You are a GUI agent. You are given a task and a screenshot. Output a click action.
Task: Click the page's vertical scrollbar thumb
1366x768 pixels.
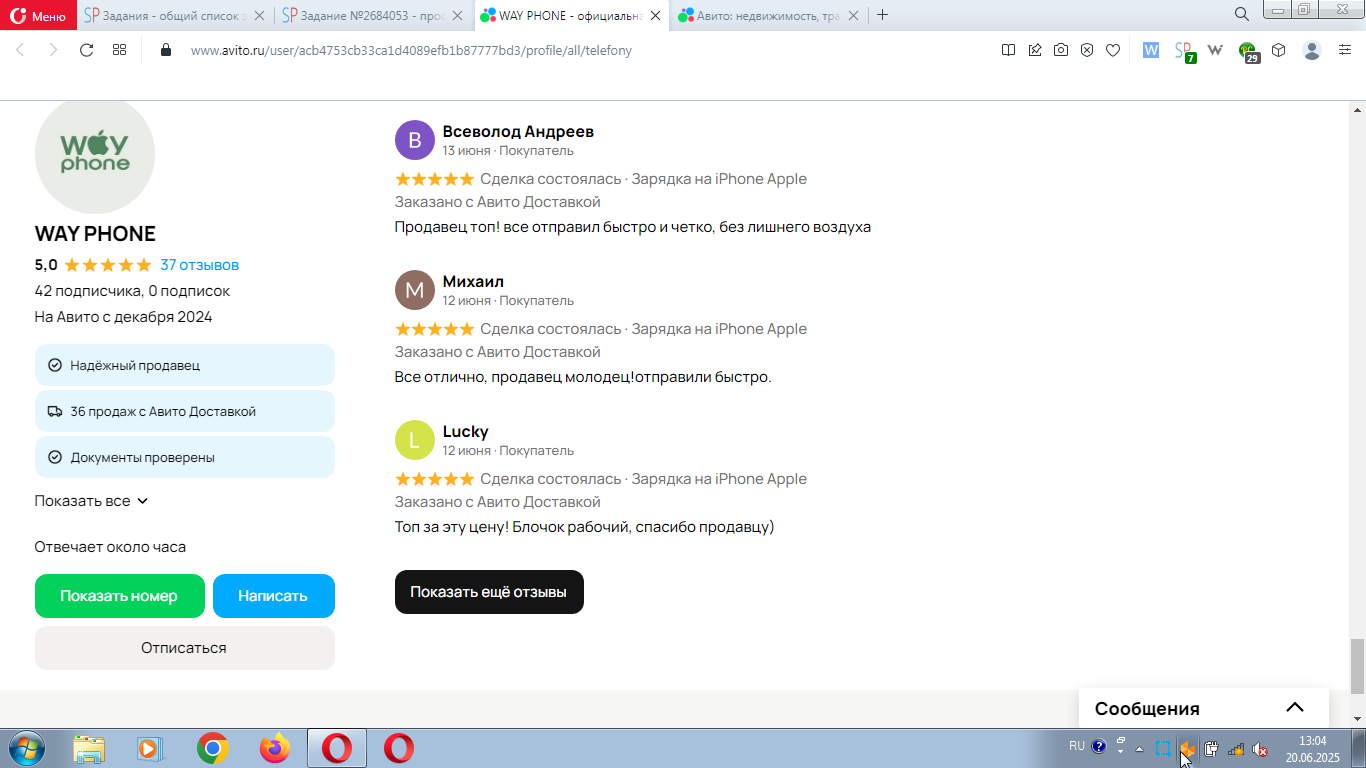[1357, 667]
